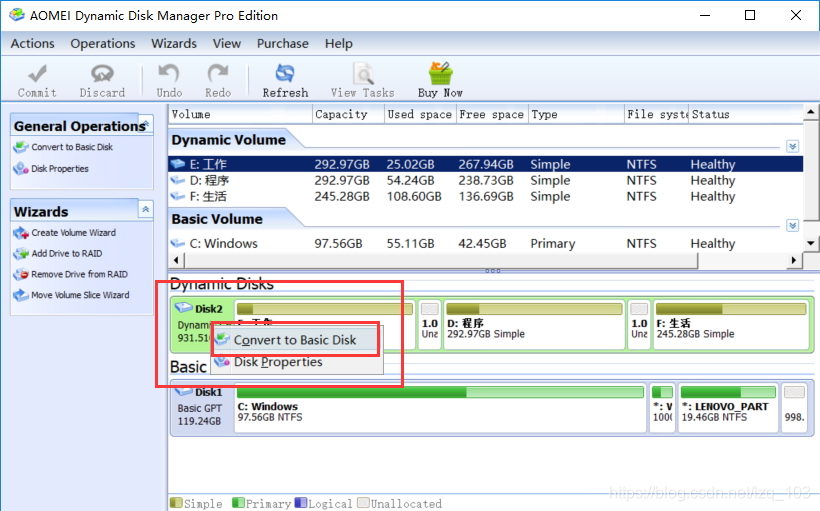Click volume list vertical scrollbar down arrow
This screenshot has height=511, width=820.
(811, 243)
